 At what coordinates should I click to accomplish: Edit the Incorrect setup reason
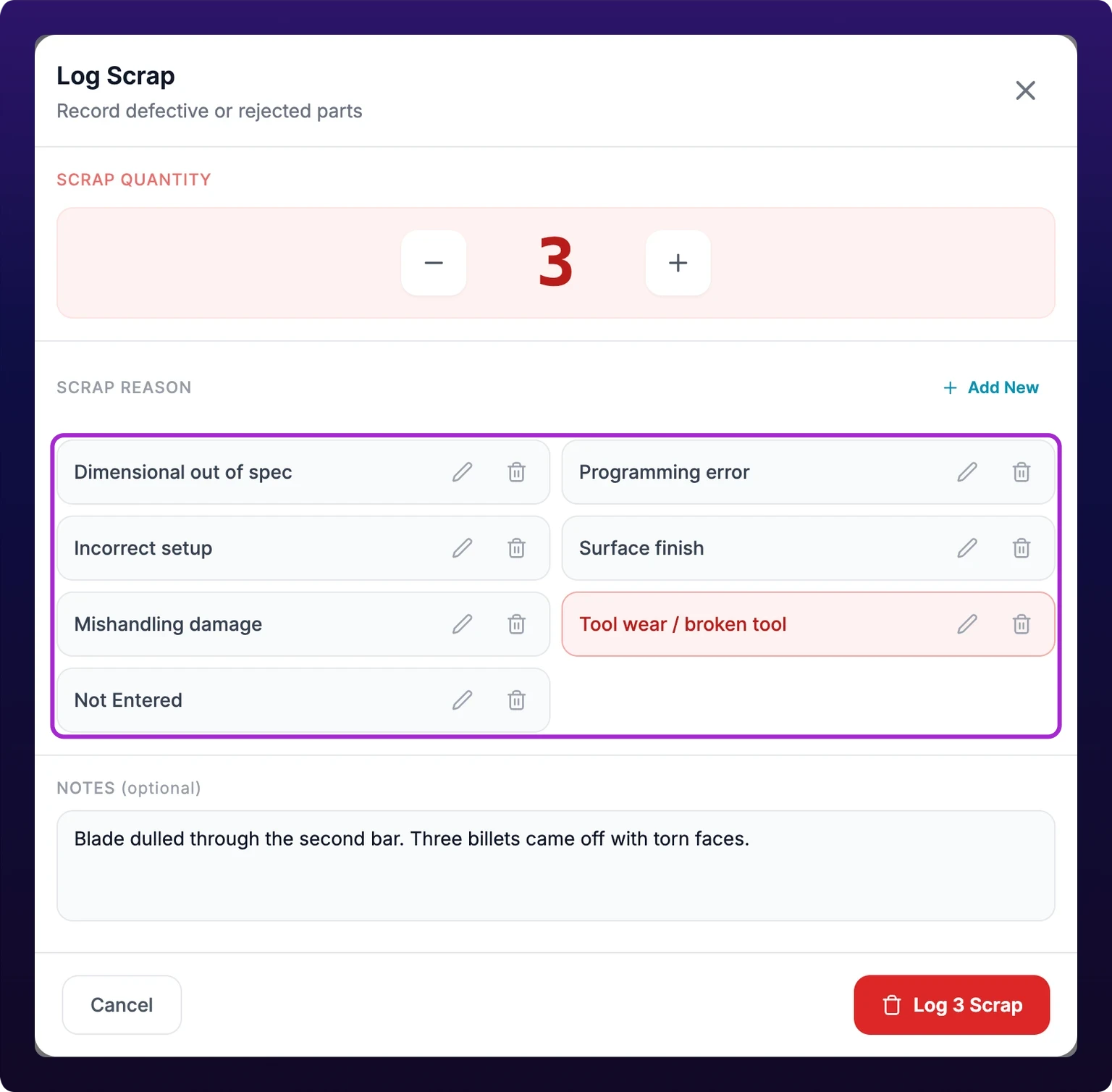[463, 548]
